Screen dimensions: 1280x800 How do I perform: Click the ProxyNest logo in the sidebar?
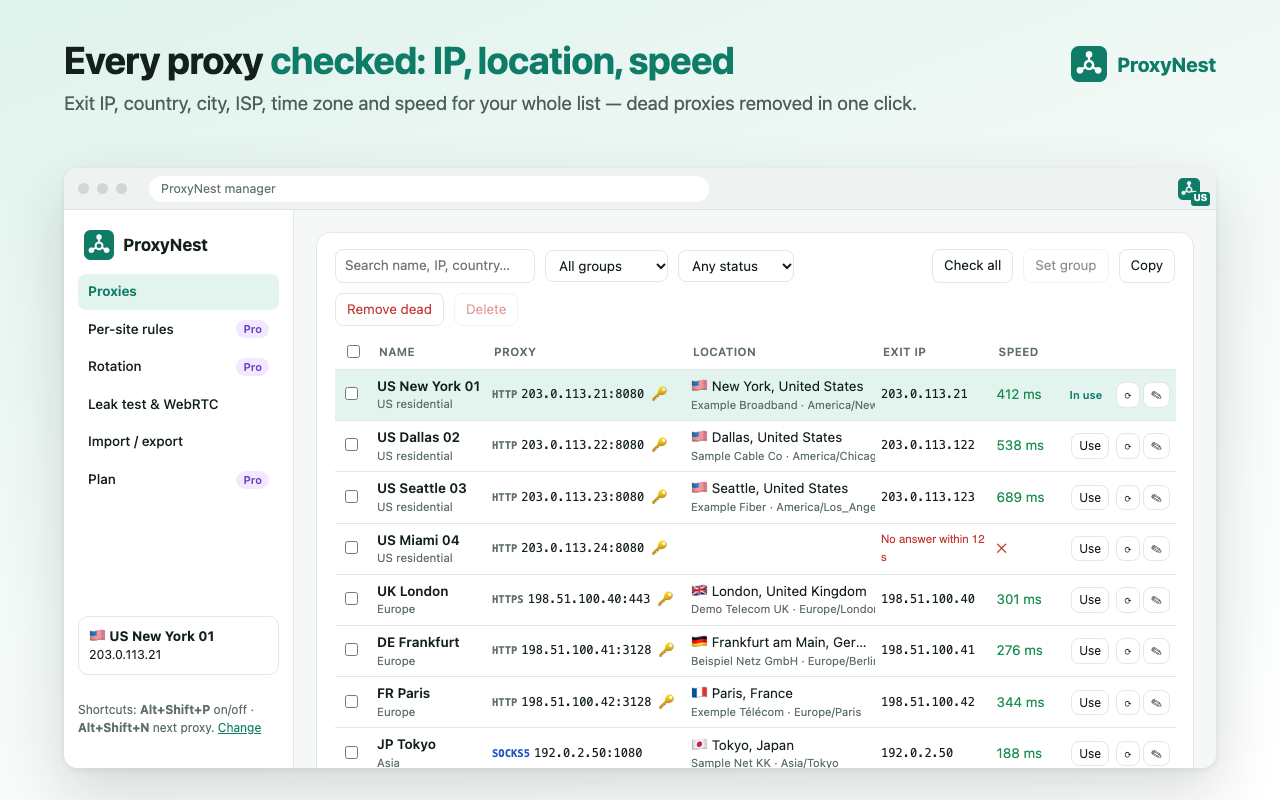coord(99,245)
